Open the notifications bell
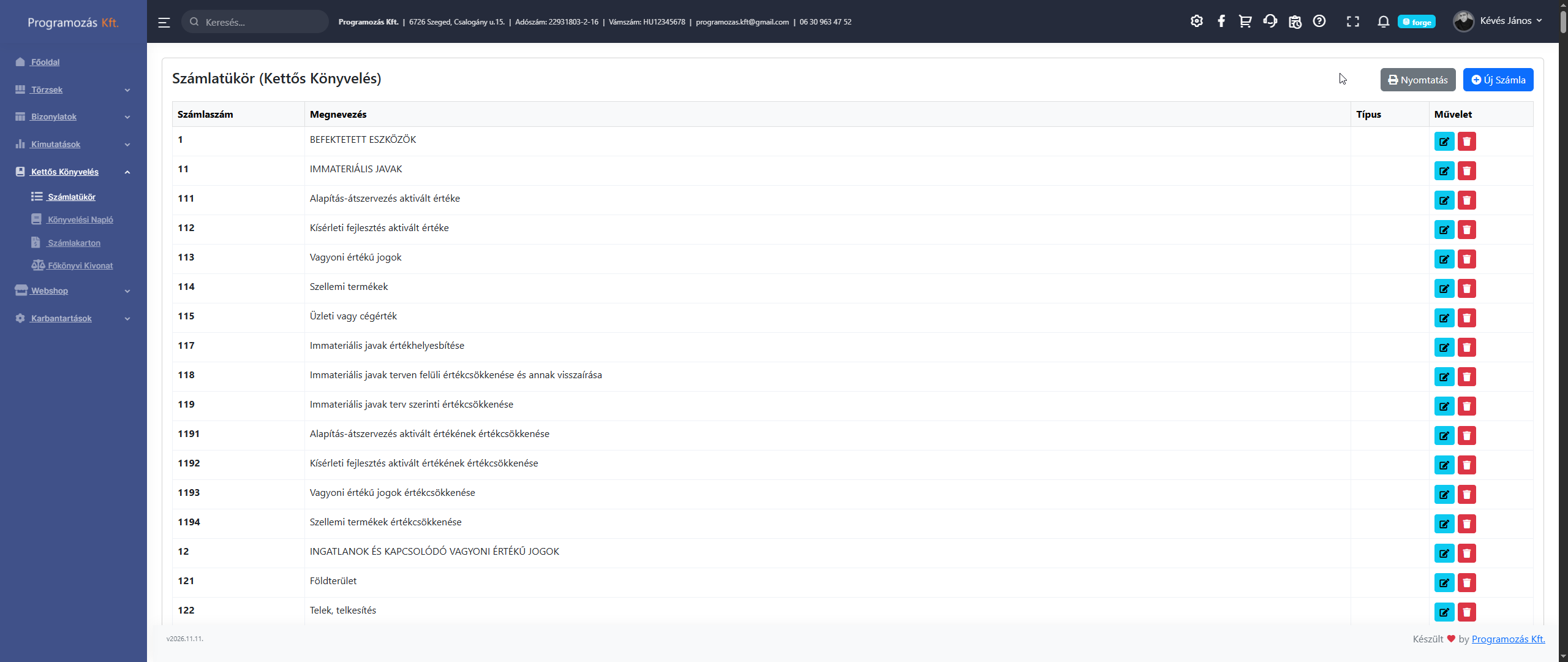Viewport: 1568px width, 662px height. (x=1383, y=21)
